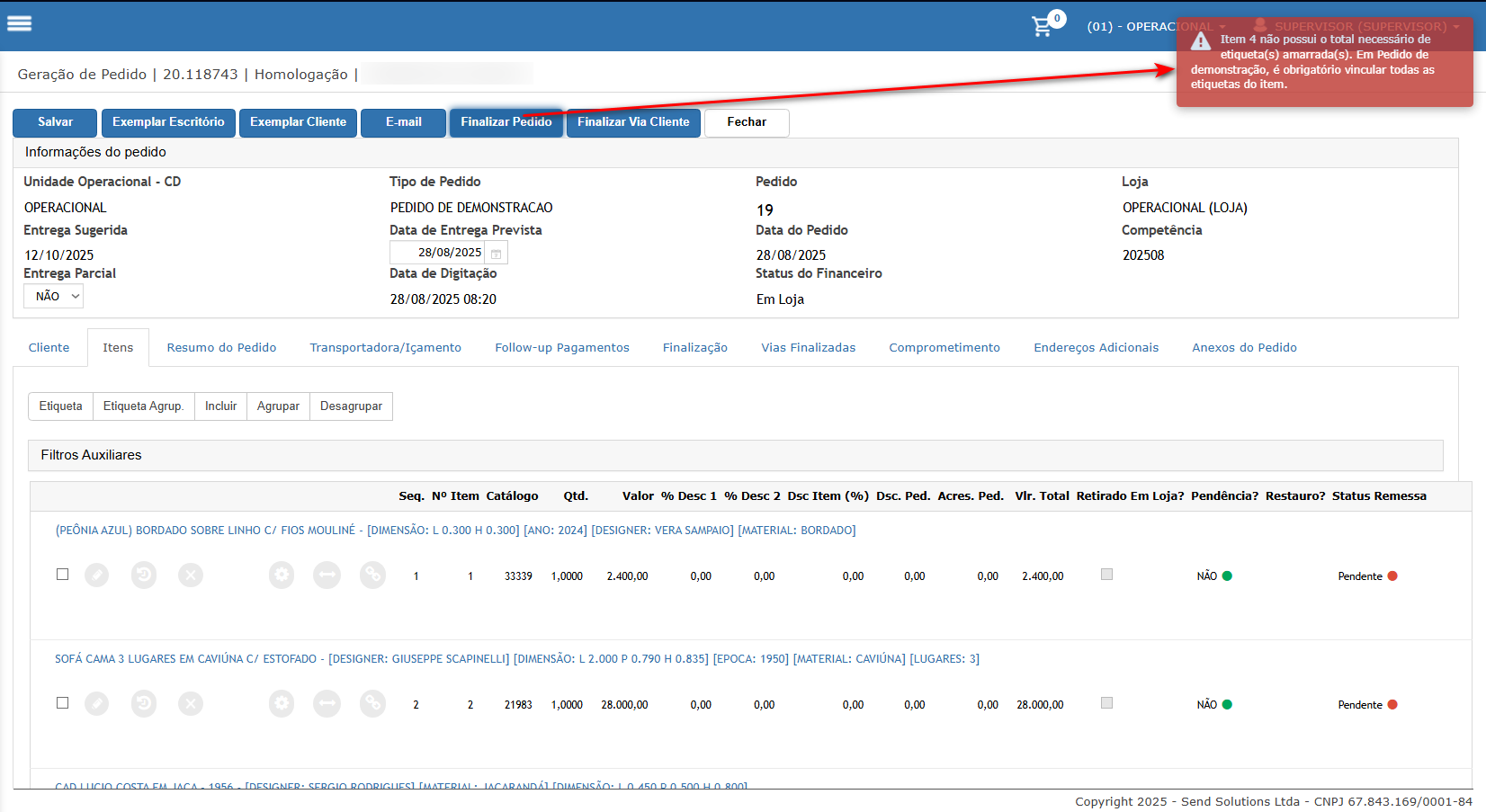Toggle Retirado Em Loja checkbox for item 1

(x=1106, y=575)
